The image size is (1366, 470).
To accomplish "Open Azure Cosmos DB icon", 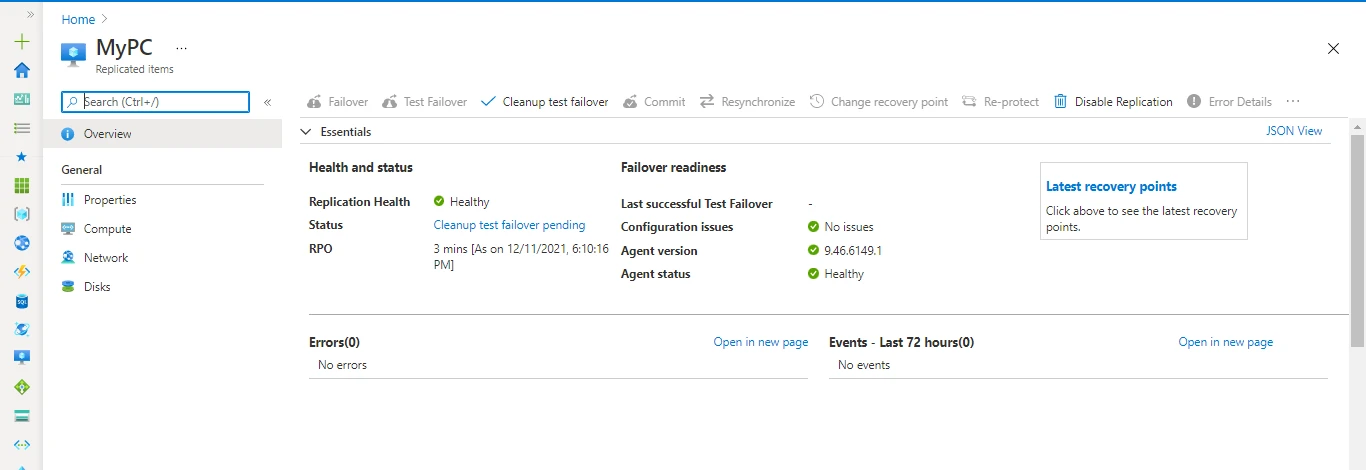I will (x=21, y=329).
